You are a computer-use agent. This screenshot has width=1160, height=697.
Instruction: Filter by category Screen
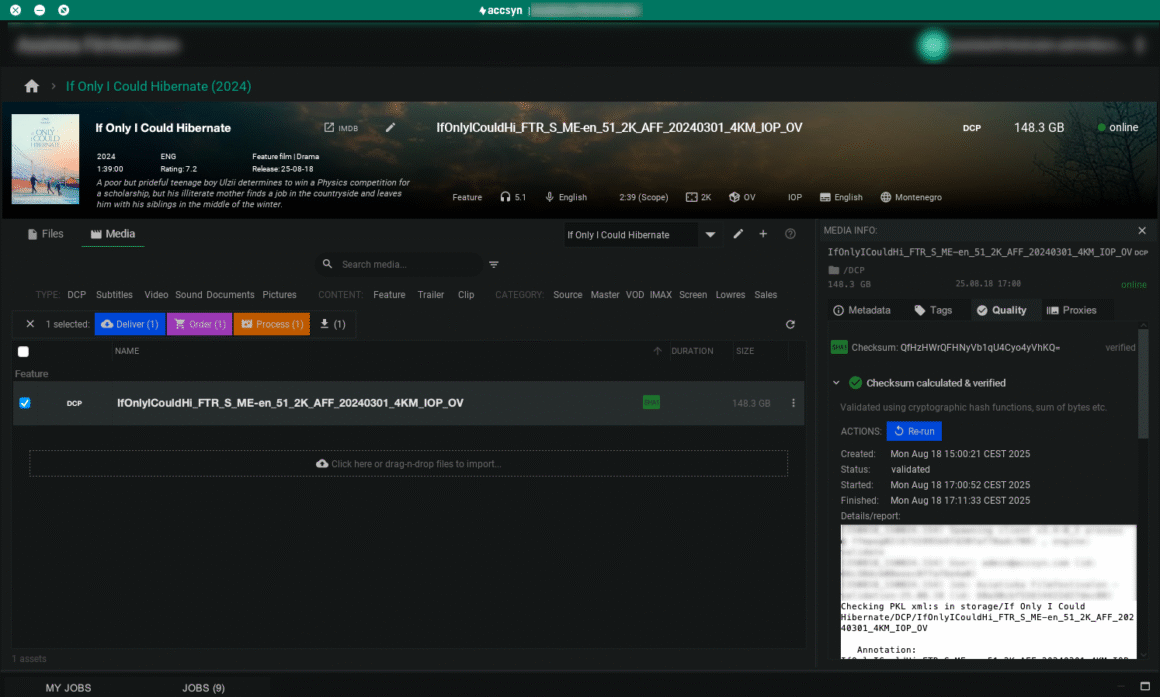693,294
